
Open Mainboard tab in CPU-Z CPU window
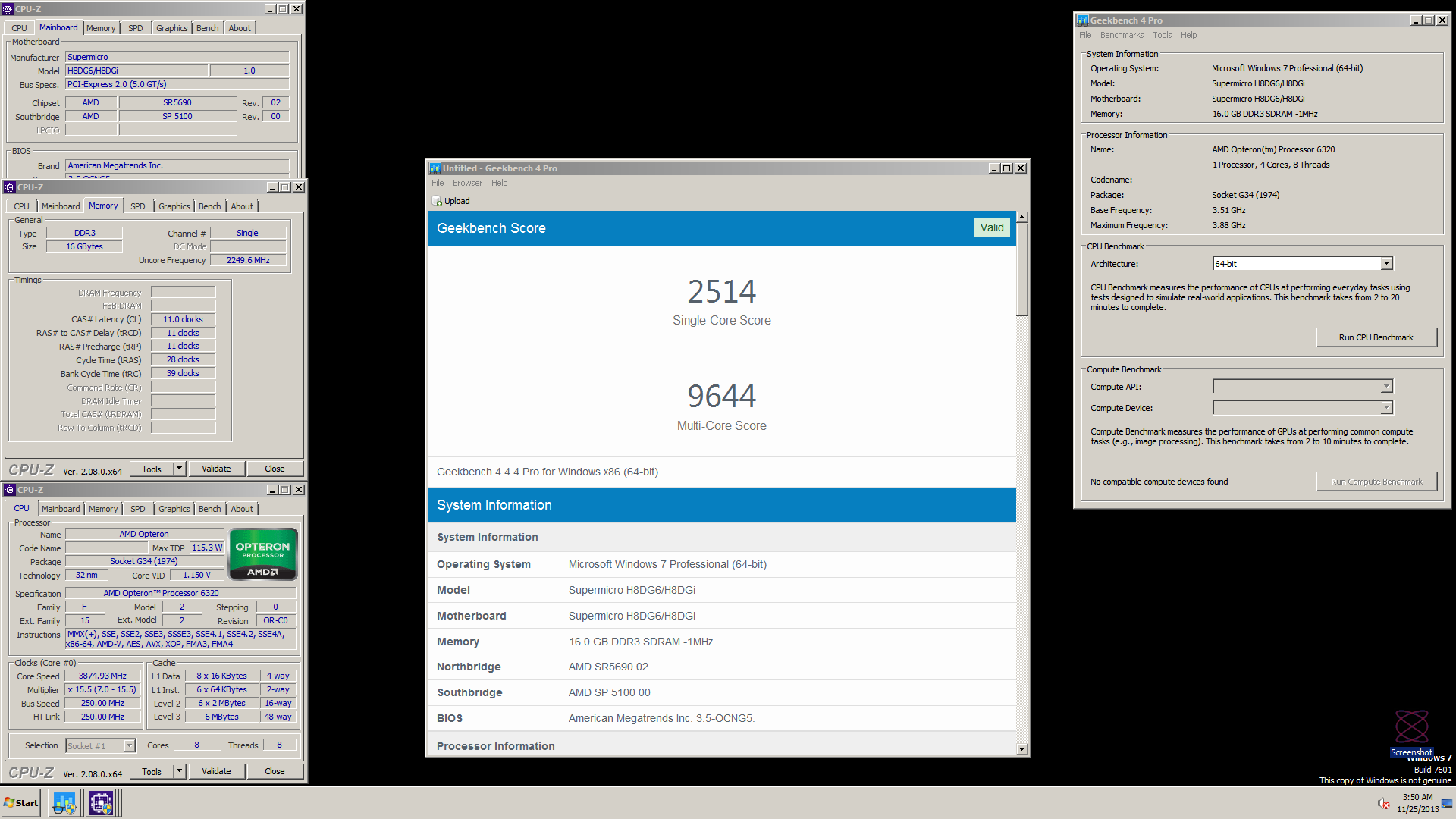61,509
